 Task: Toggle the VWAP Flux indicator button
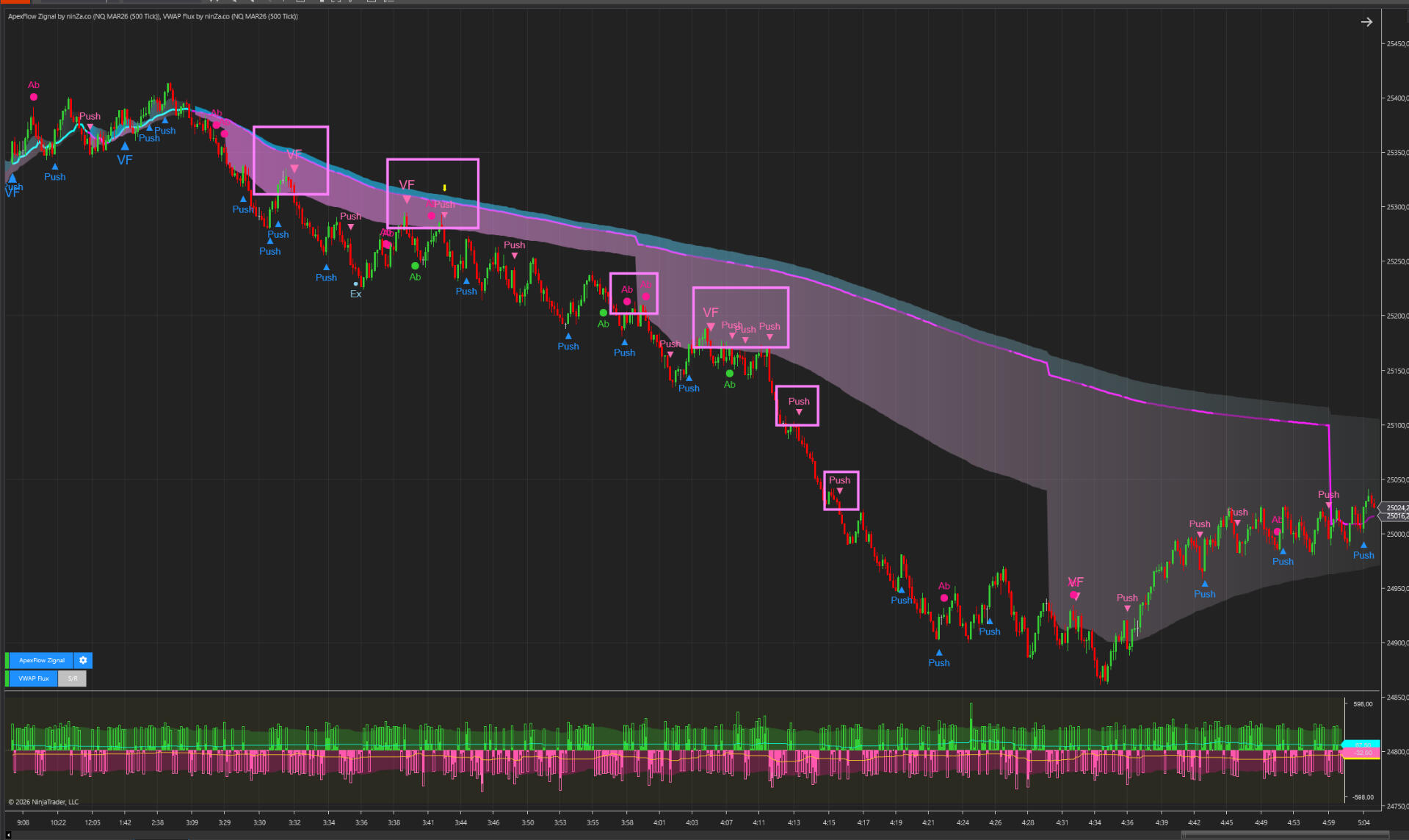pyautogui.click(x=33, y=678)
